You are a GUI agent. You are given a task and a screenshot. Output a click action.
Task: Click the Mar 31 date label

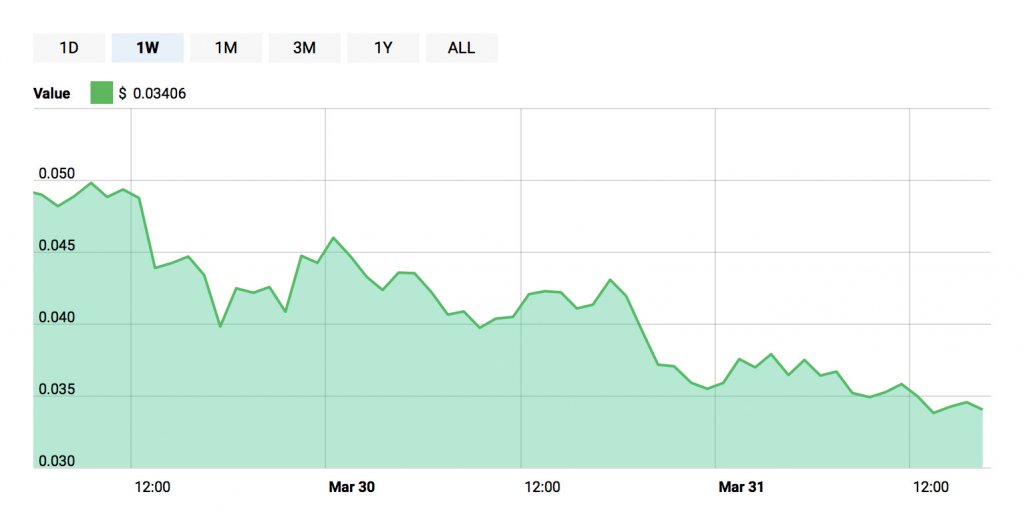[x=742, y=487]
